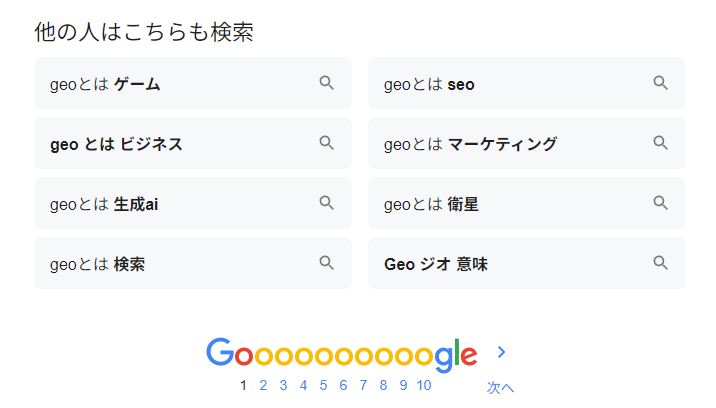
Task: Click search icon beside geoとは seo
Action: 660,83
